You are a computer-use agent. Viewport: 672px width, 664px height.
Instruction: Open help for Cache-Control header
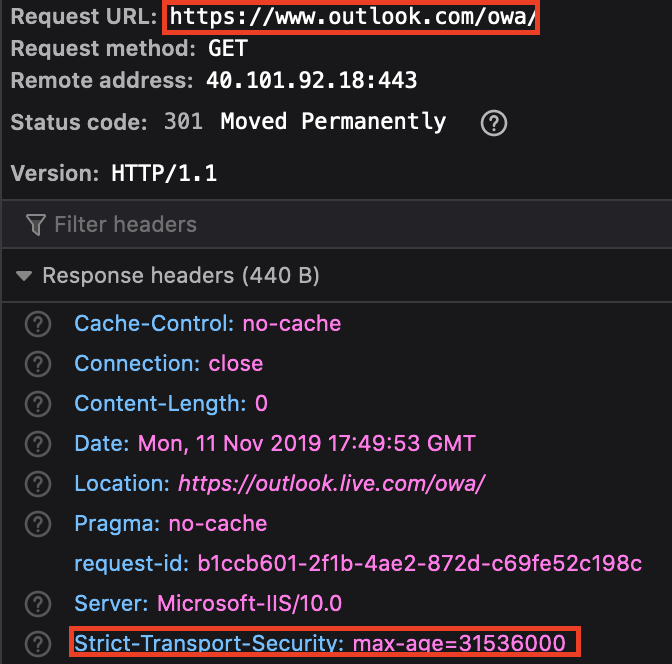coord(37,324)
